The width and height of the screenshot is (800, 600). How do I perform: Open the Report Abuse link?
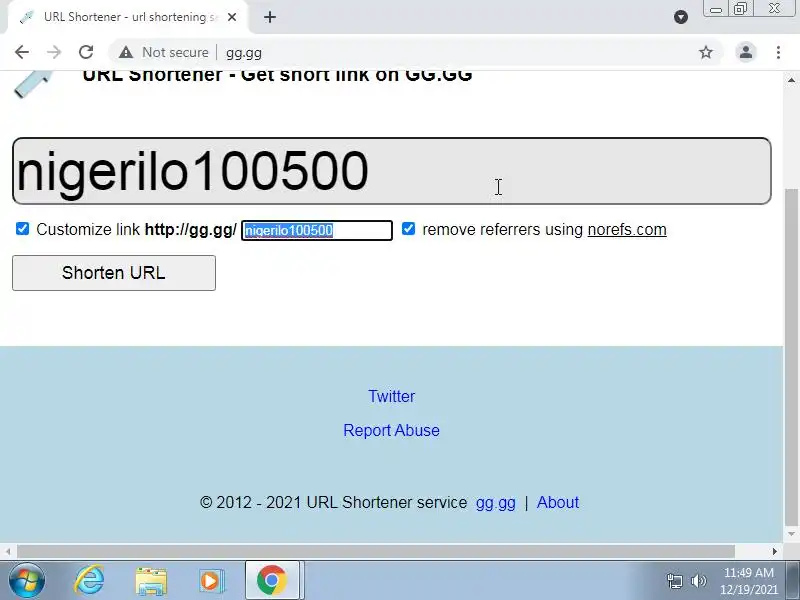[x=391, y=431]
